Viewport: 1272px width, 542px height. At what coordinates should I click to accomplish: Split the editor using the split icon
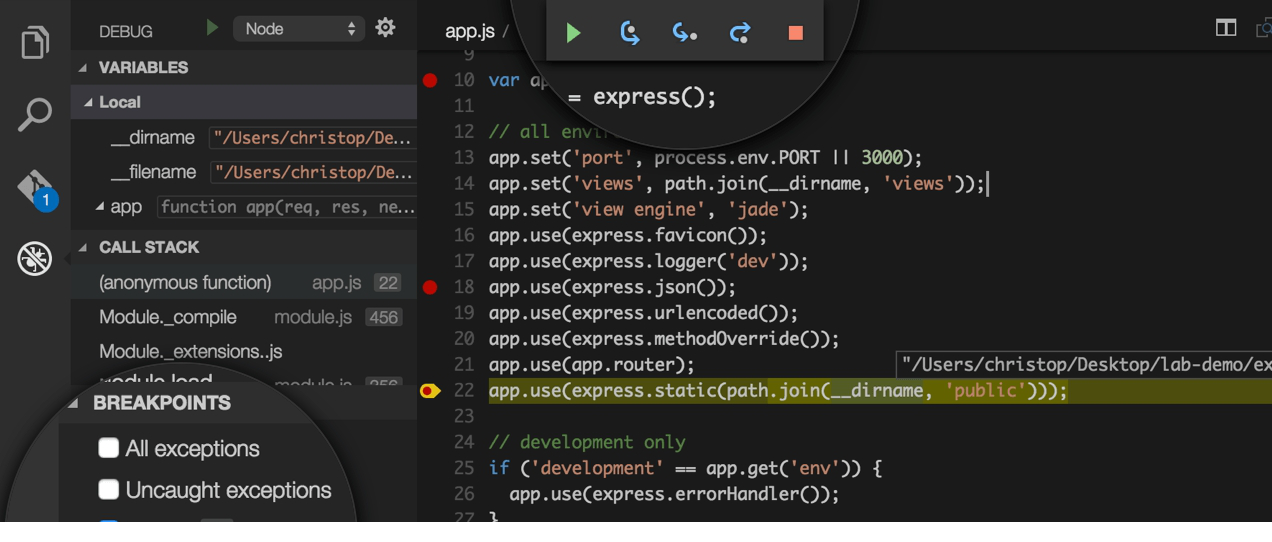pyautogui.click(x=1226, y=28)
